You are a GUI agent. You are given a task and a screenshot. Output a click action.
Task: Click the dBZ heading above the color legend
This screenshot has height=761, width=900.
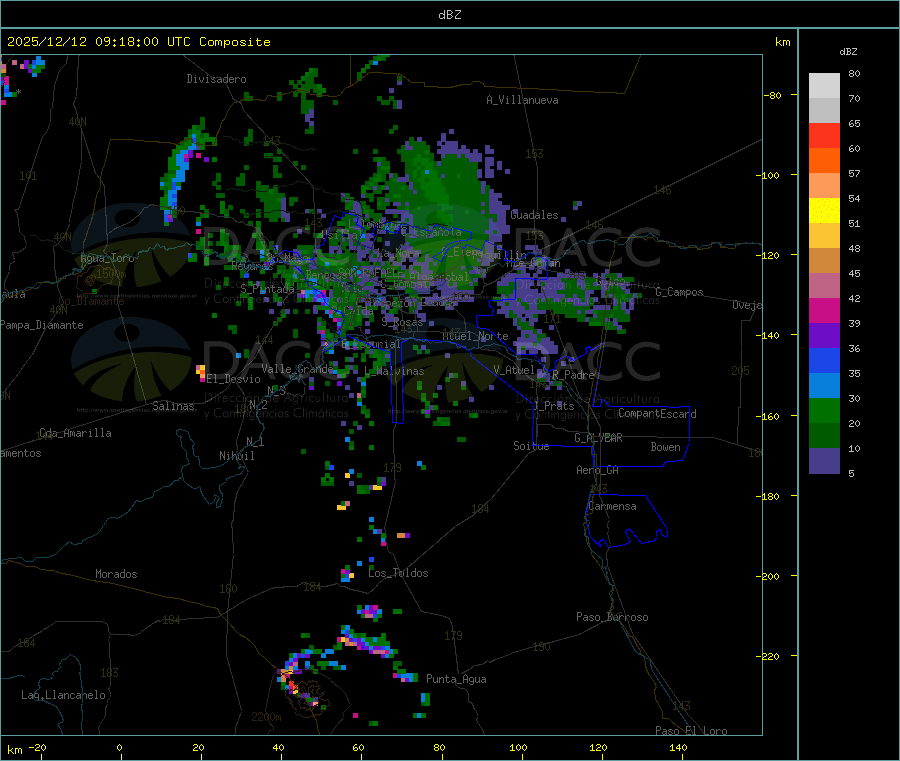click(848, 52)
